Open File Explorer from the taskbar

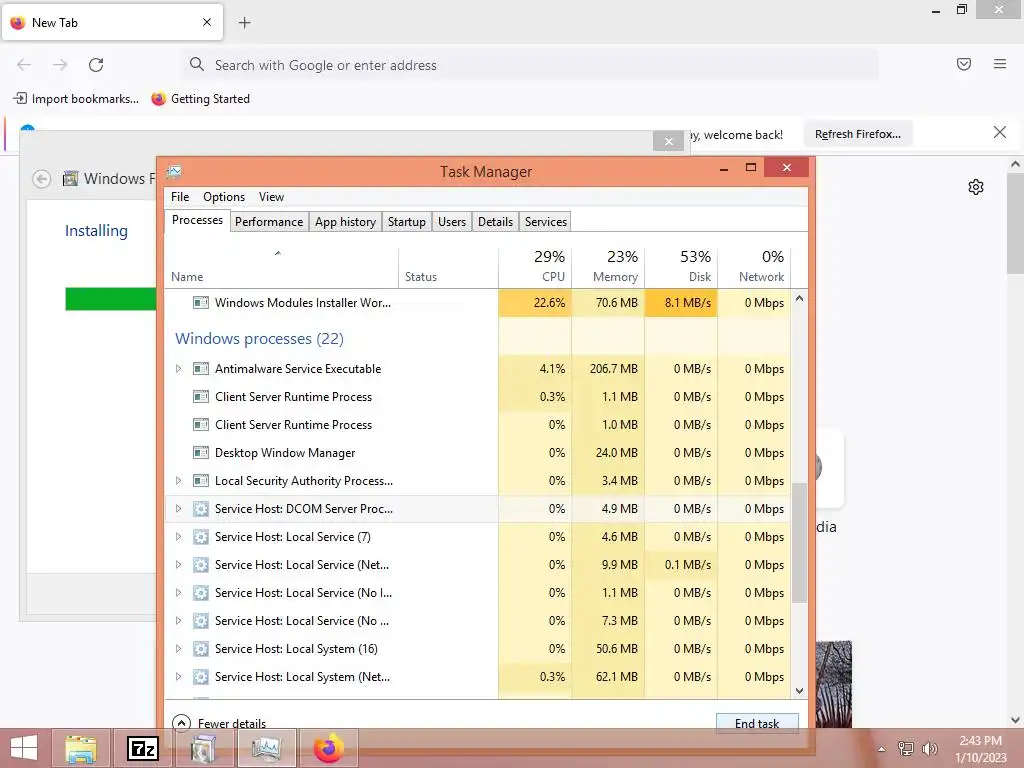tap(81, 748)
